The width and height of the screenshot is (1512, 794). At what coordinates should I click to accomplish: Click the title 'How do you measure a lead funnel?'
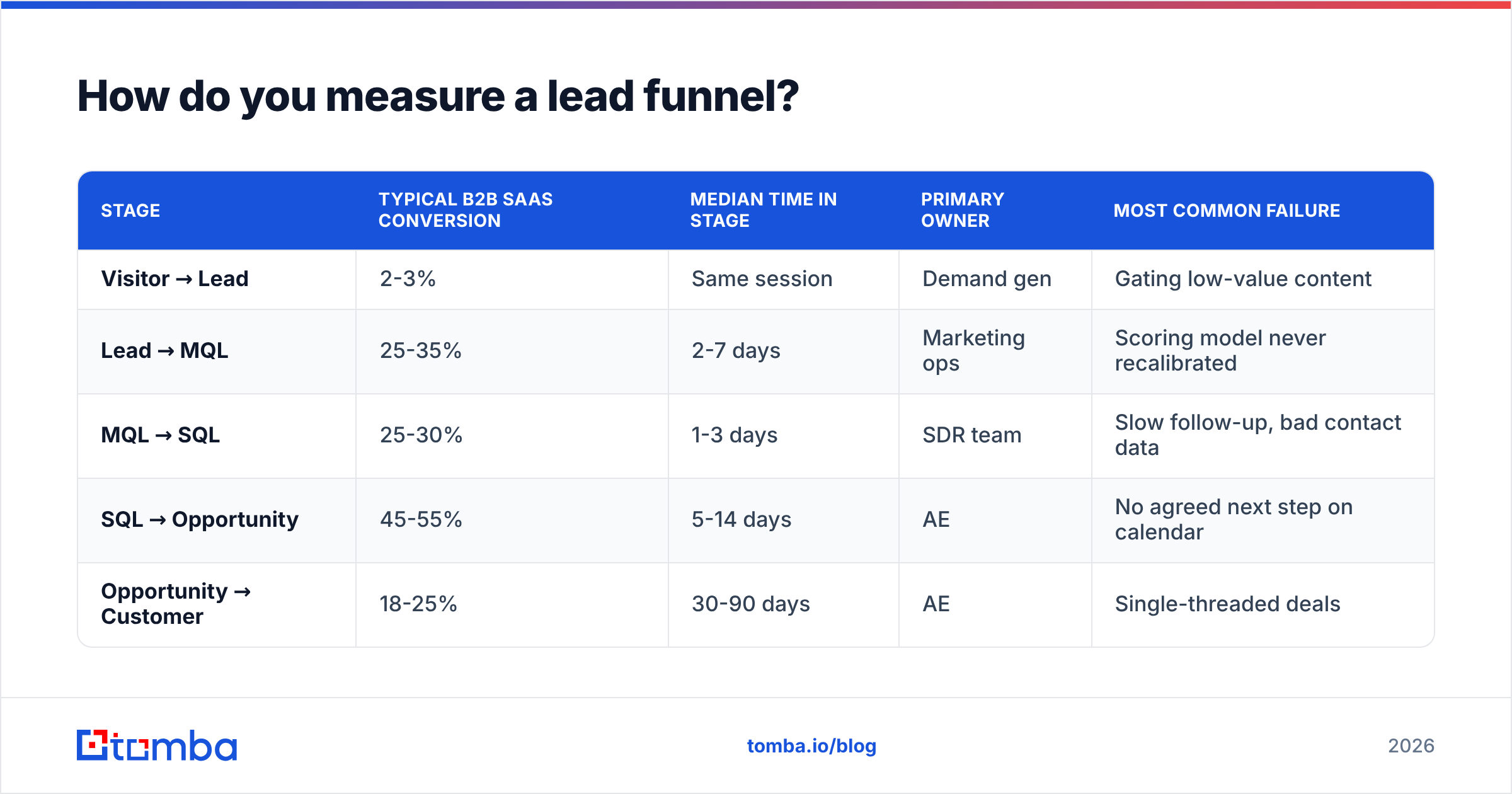pos(438,96)
